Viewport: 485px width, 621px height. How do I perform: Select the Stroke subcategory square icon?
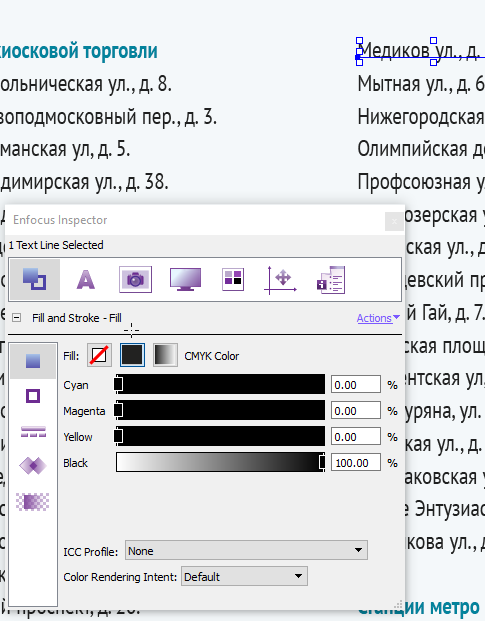(x=33, y=396)
